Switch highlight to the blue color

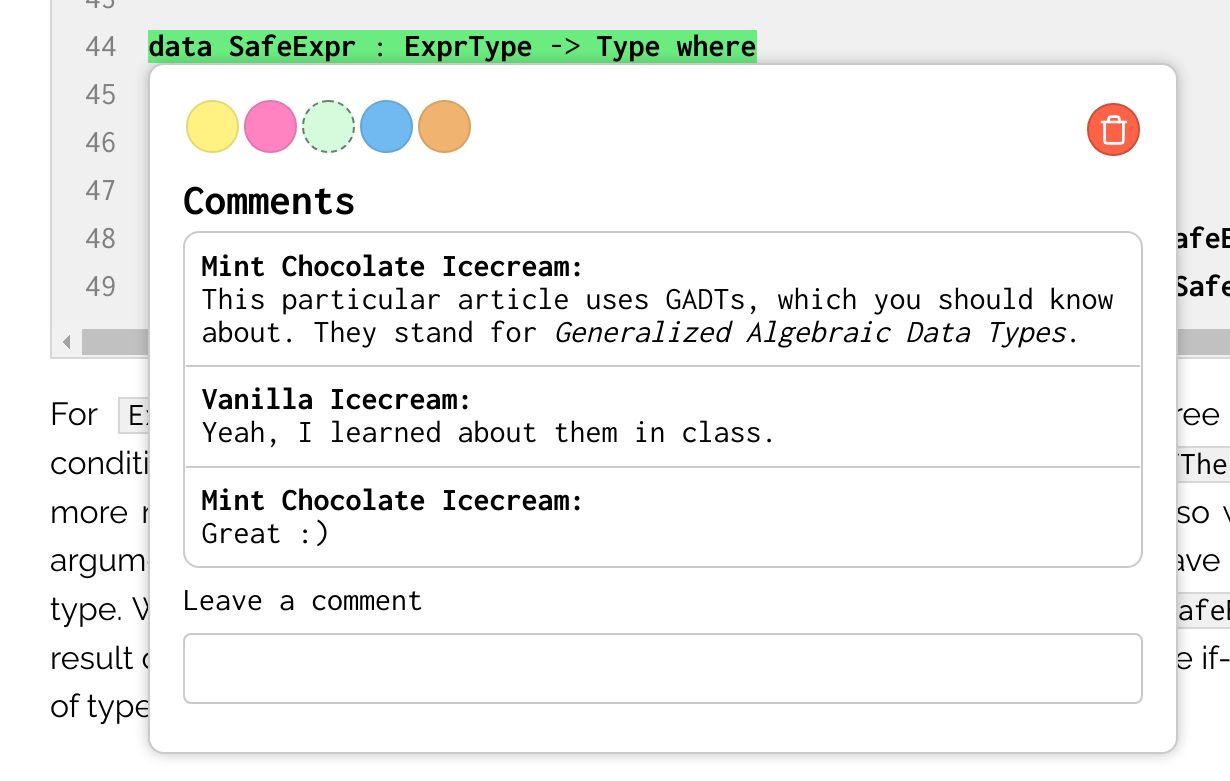[x=386, y=127]
